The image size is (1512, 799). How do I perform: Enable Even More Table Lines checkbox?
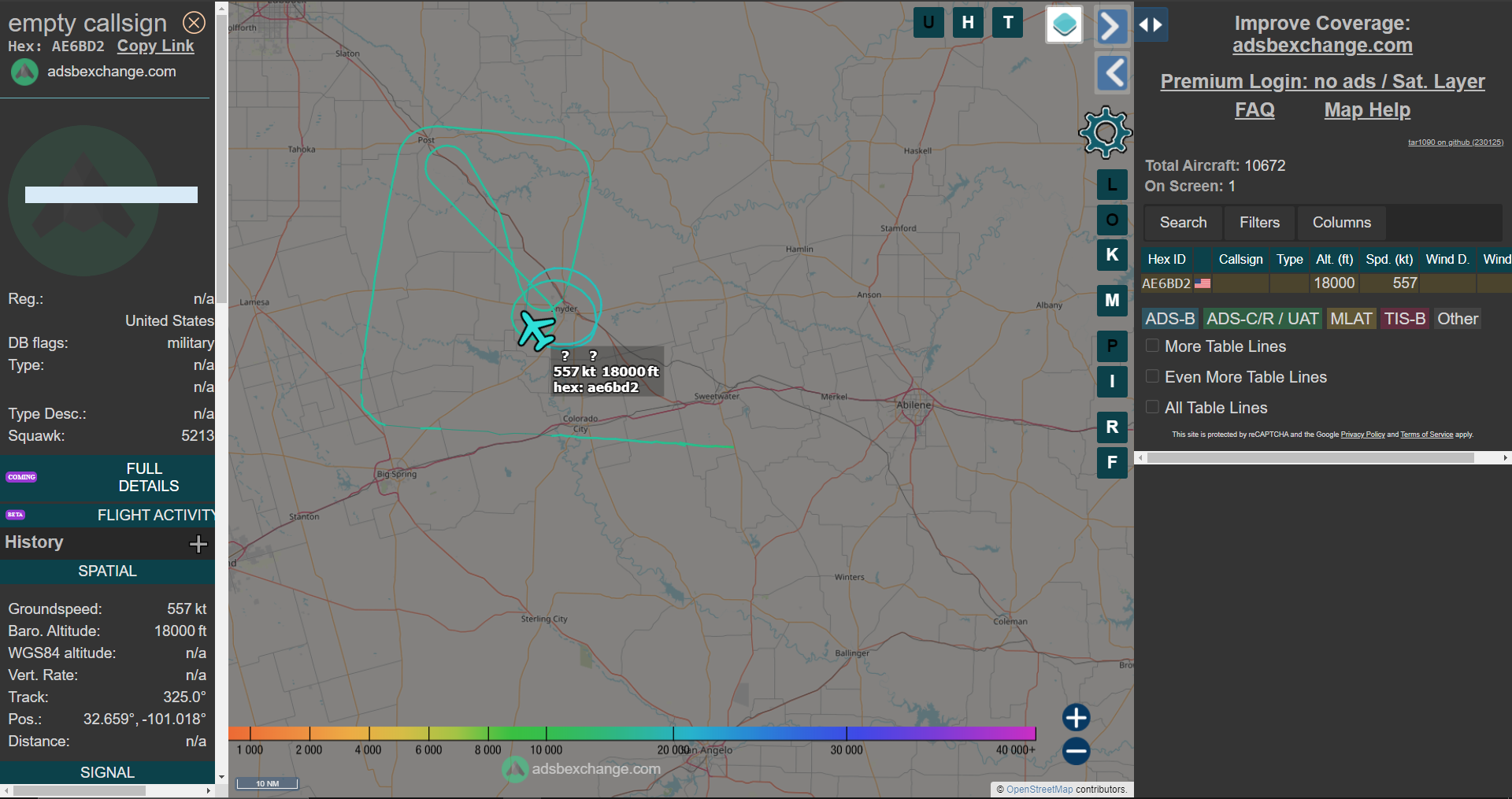pyautogui.click(x=1152, y=377)
